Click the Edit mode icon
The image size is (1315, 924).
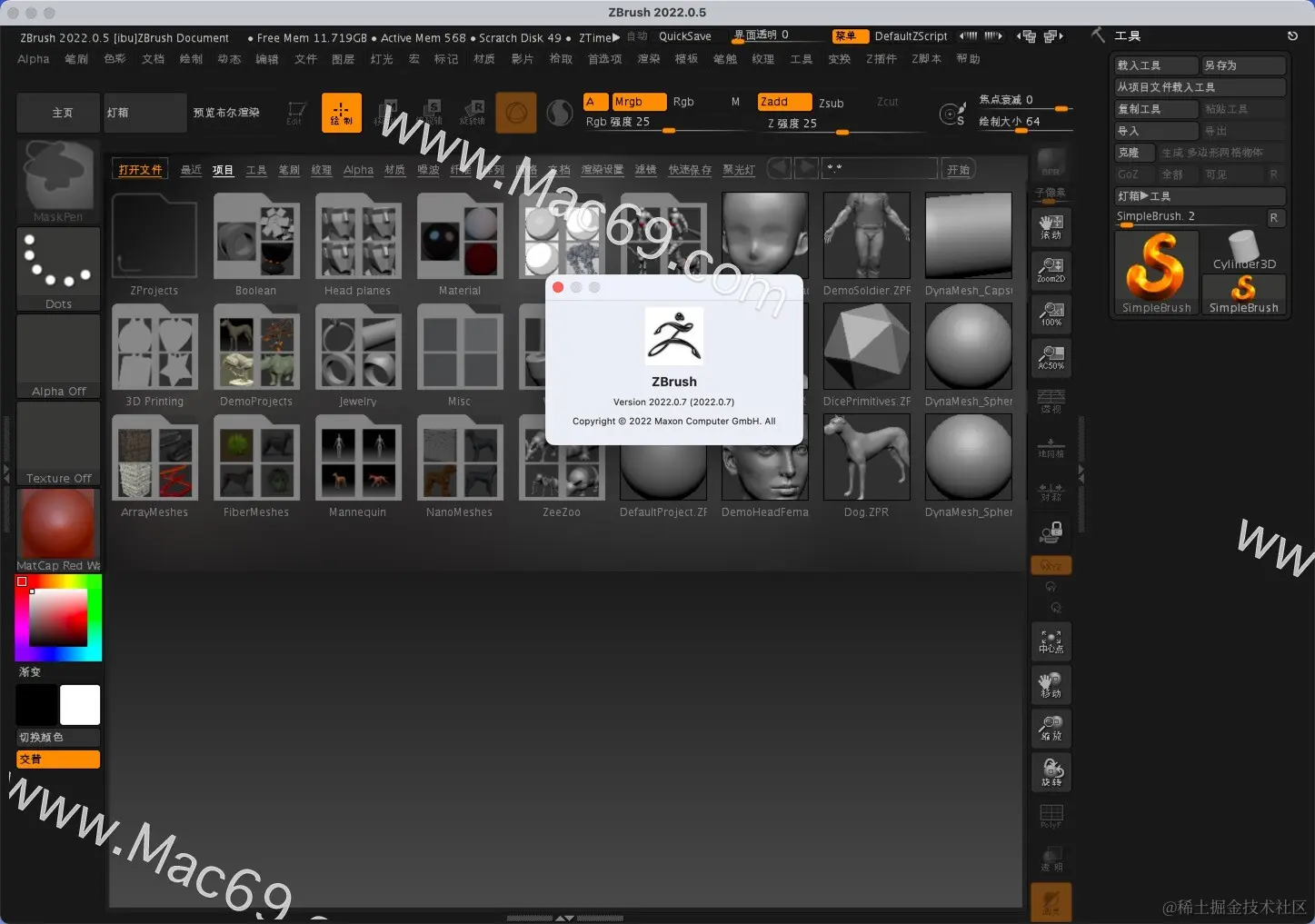[295, 113]
